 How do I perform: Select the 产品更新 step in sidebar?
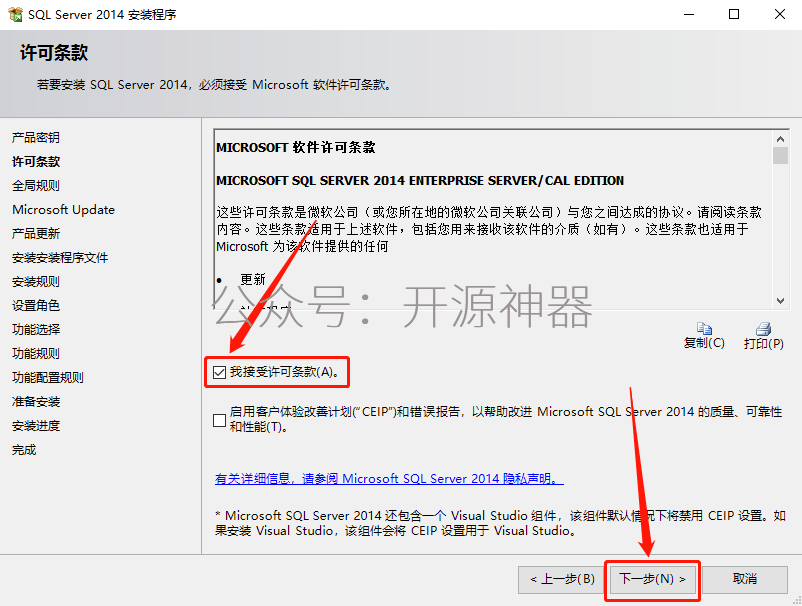click(x=36, y=234)
